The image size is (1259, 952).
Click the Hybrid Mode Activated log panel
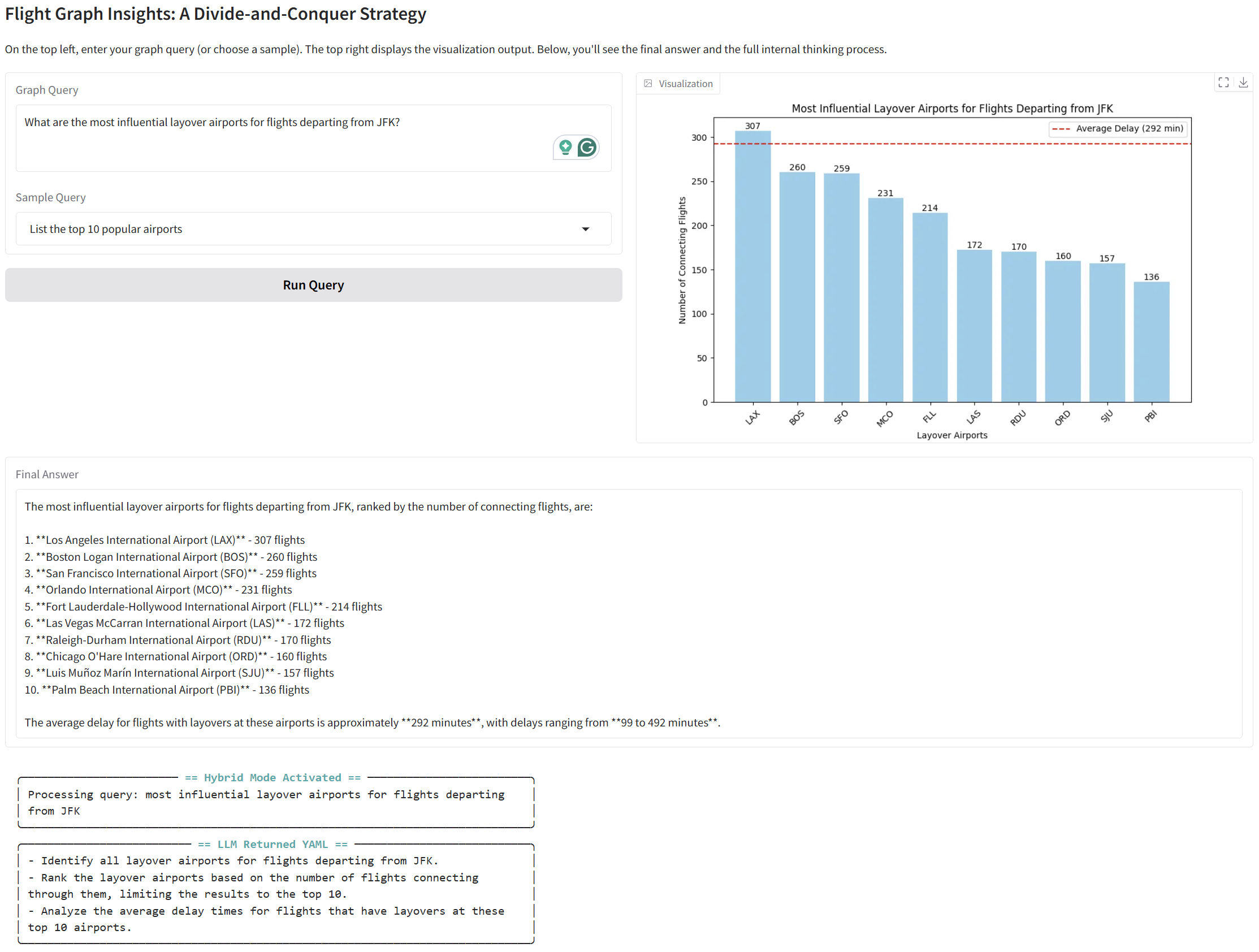click(276, 802)
